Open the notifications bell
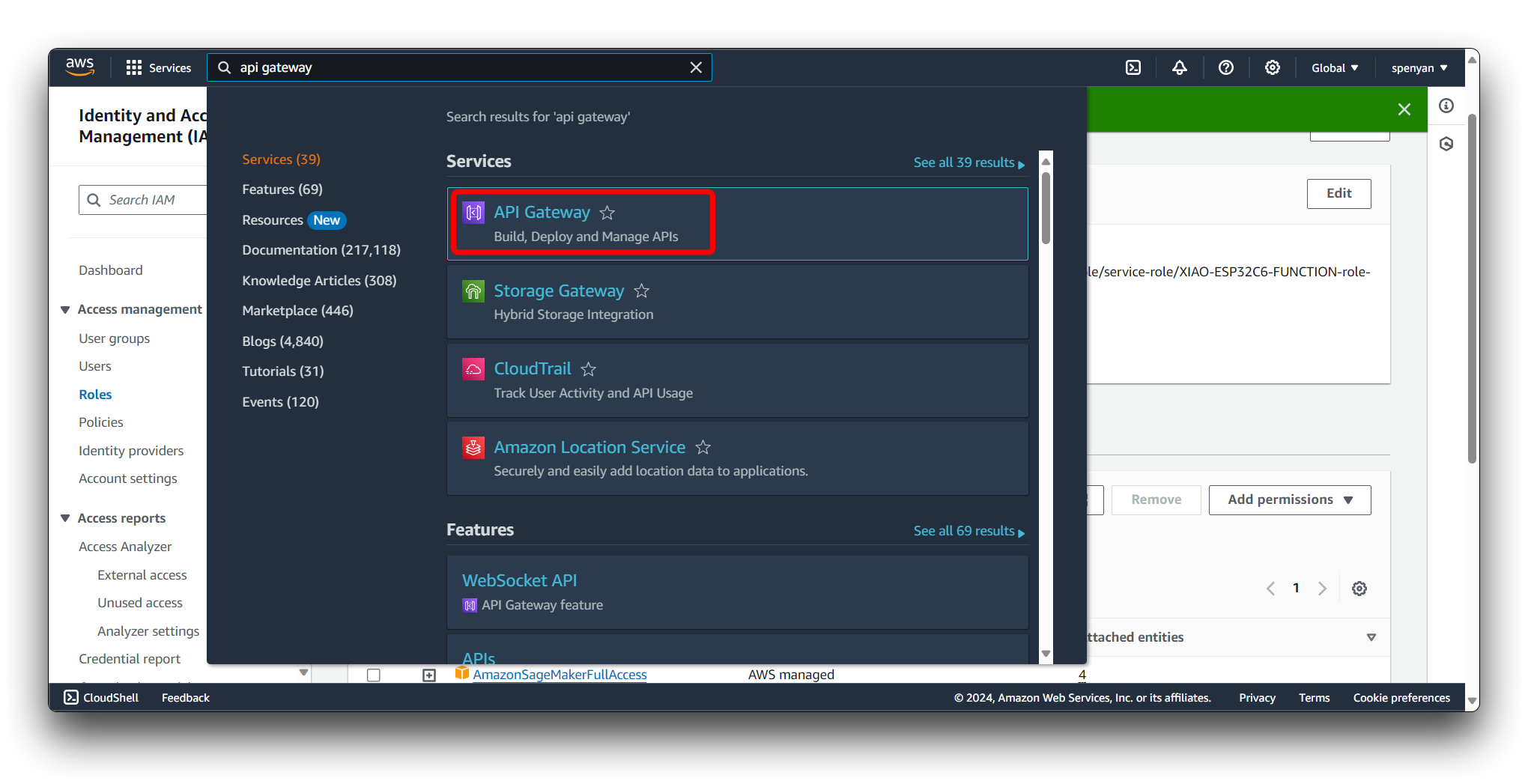 [x=1180, y=67]
